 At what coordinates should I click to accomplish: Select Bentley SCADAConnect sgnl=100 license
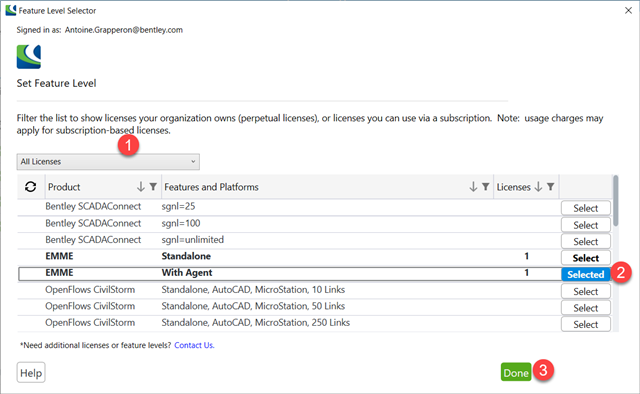point(586,225)
